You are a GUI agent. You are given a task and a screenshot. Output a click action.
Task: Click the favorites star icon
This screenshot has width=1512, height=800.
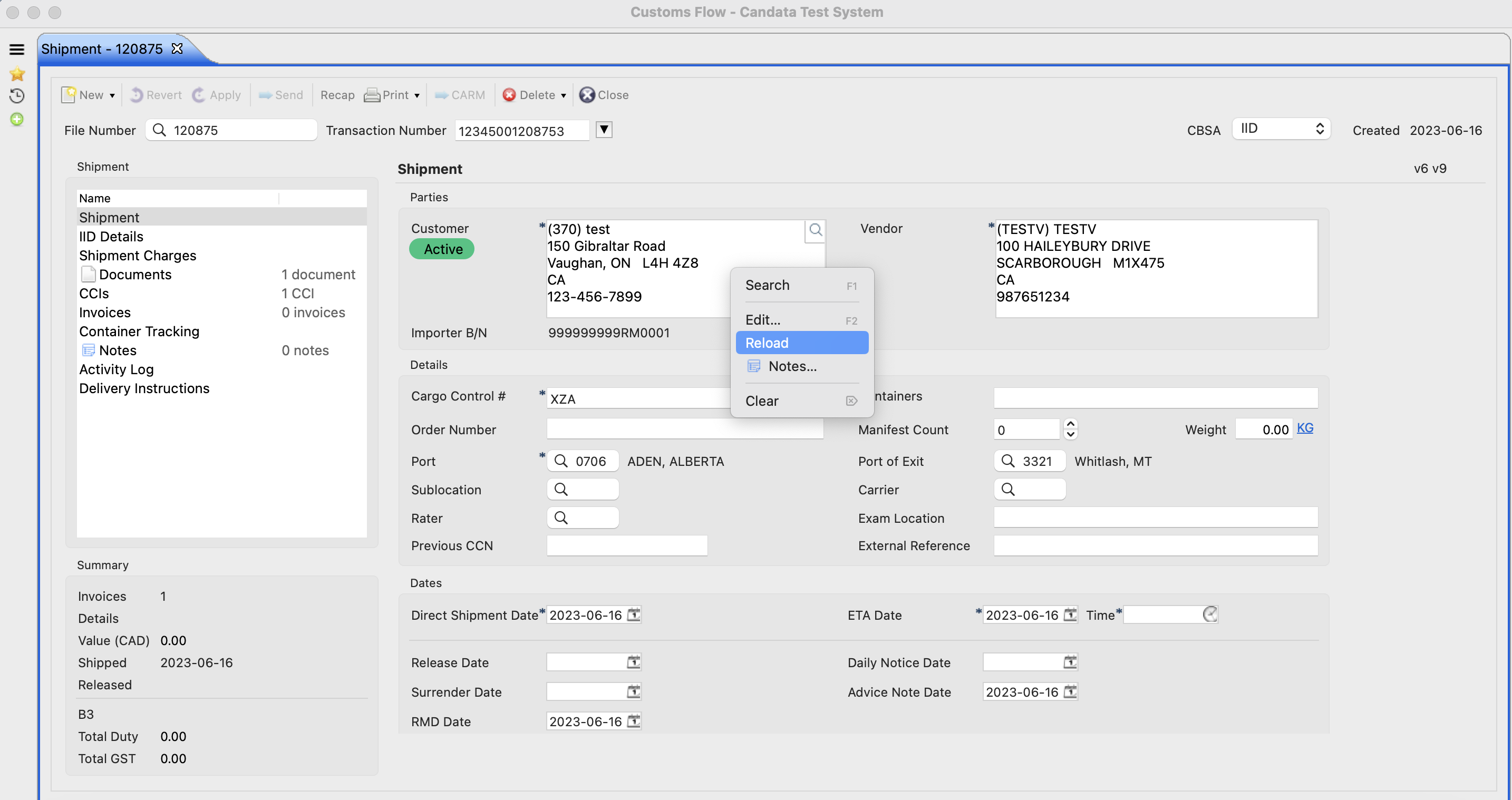(x=17, y=73)
